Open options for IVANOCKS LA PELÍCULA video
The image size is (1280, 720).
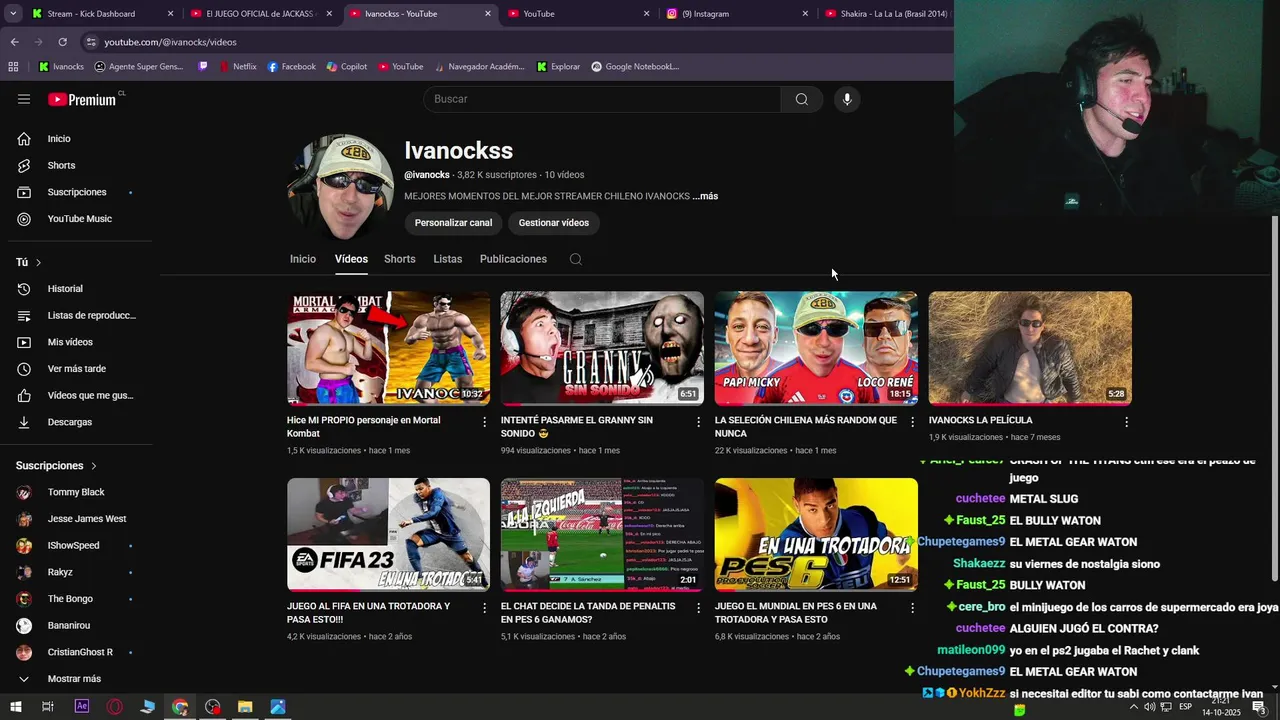[1126, 422]
